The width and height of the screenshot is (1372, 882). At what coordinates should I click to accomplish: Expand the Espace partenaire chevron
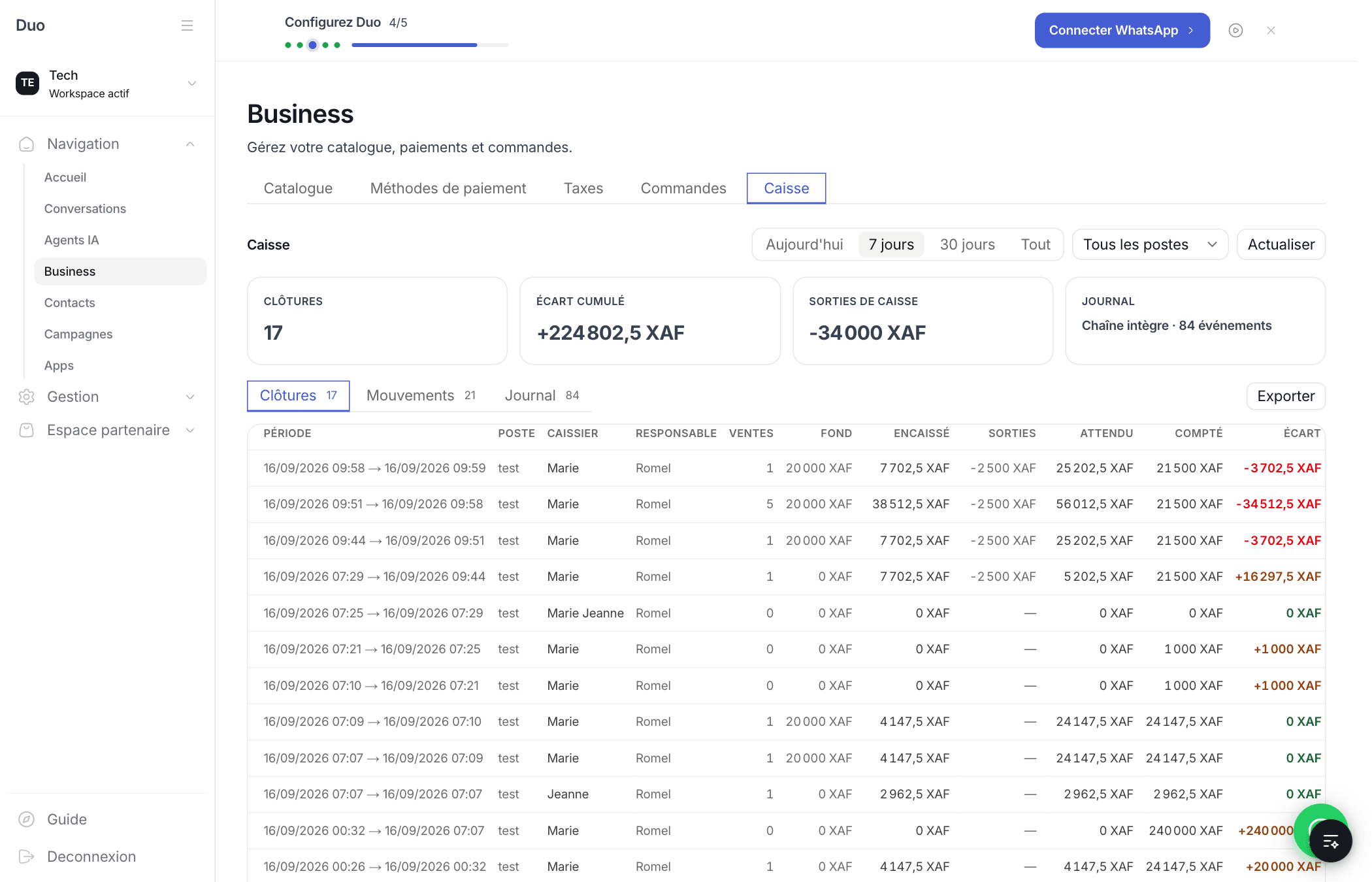tap(190, 430)
